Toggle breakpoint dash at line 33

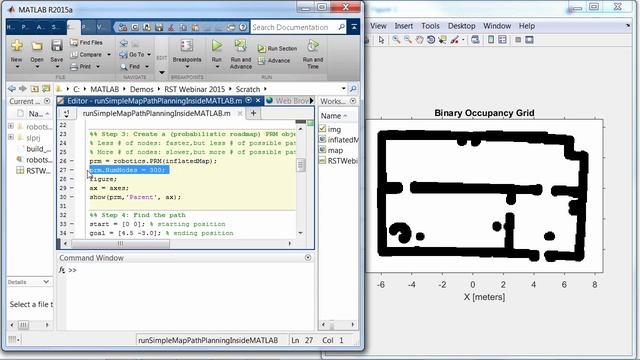[72, 224]
